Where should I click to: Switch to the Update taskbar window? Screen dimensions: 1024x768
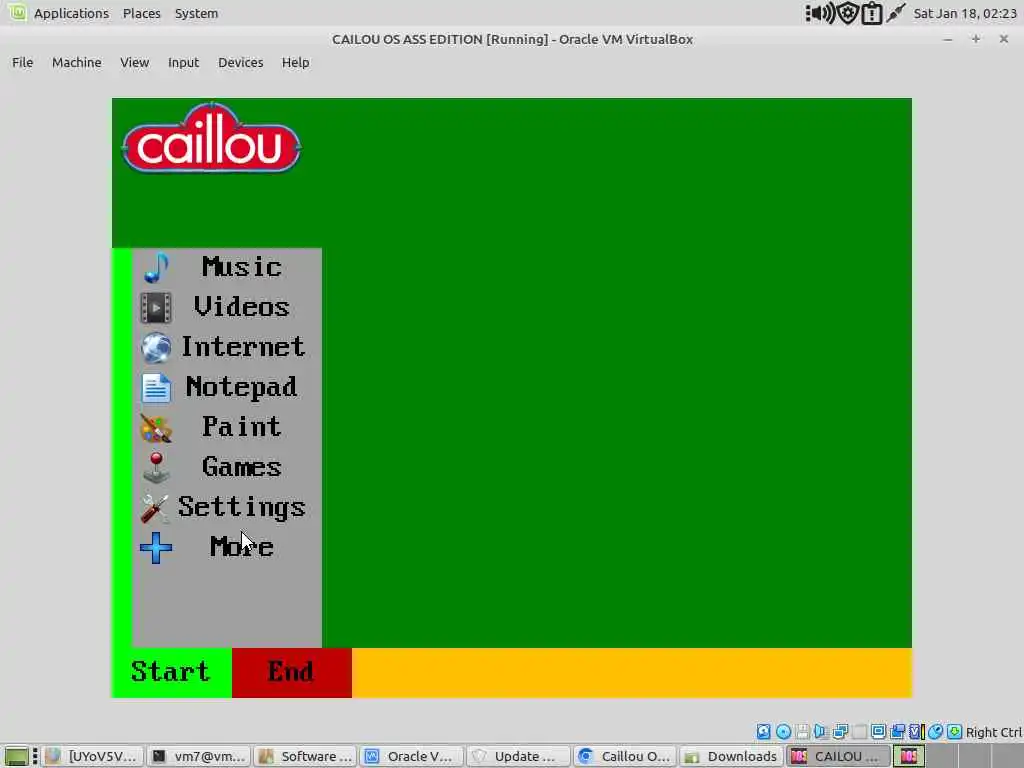click(x=519, y=756)
